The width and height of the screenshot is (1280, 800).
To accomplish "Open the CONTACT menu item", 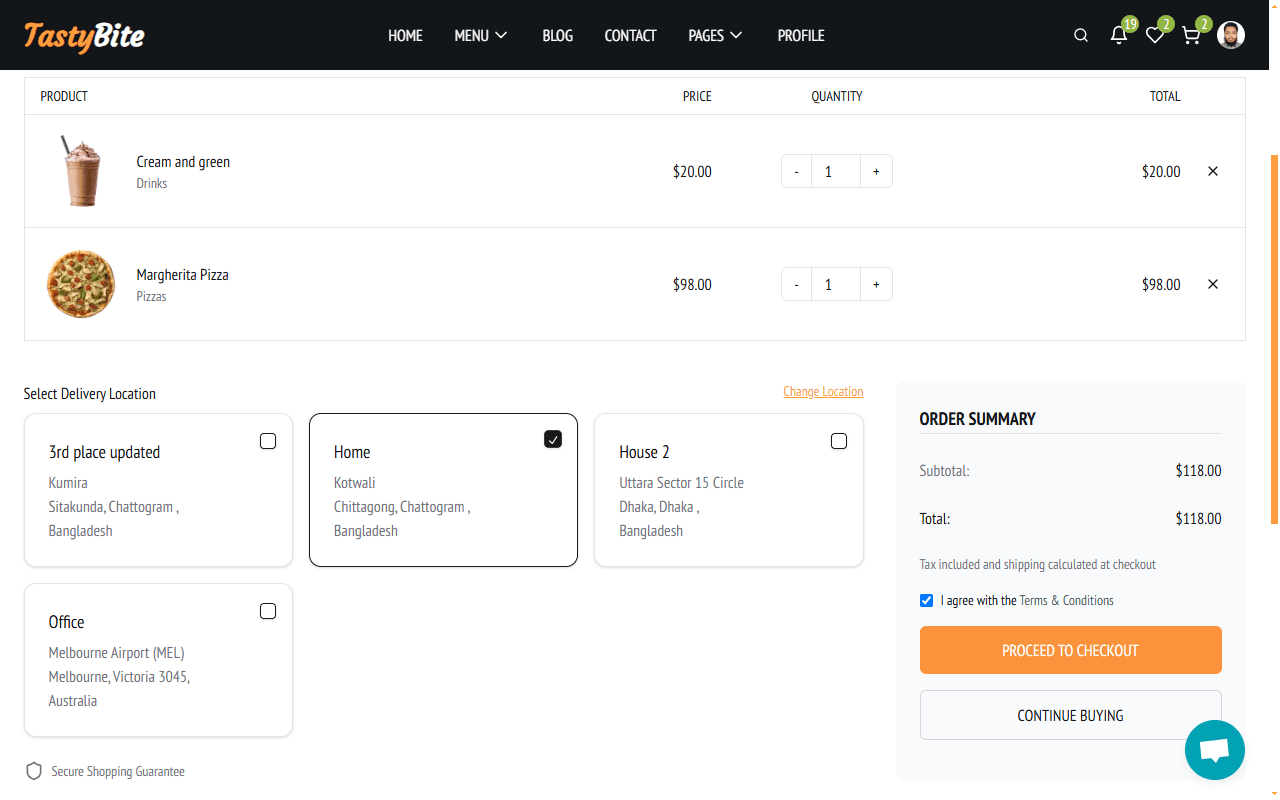I will [x=630, y=36].
